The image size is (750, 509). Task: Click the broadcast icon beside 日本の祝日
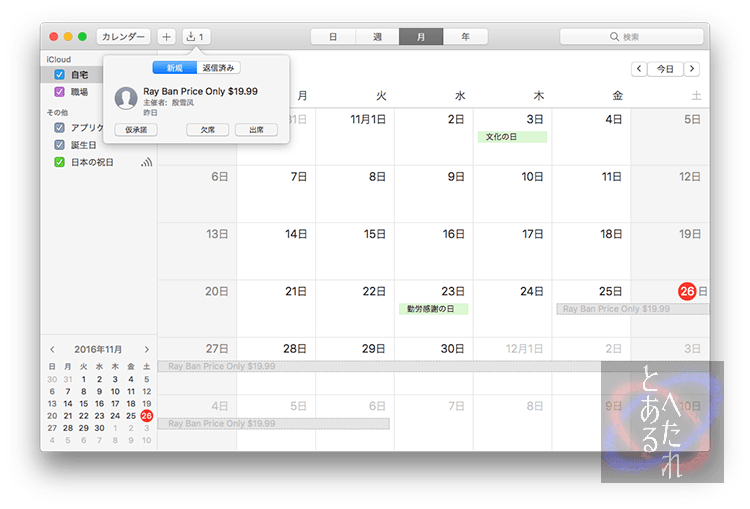146,162
